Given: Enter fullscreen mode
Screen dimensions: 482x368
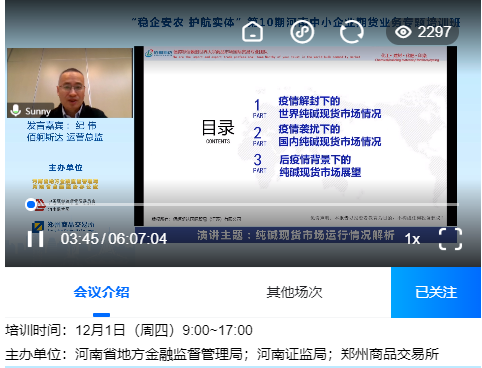Looking at the screenshot, I should (450, 239).
